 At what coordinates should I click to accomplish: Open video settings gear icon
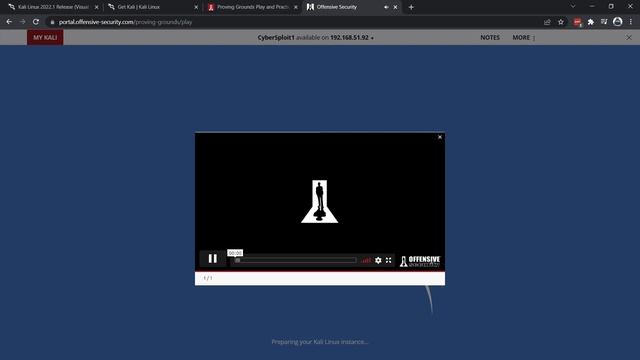click(378, 260)
